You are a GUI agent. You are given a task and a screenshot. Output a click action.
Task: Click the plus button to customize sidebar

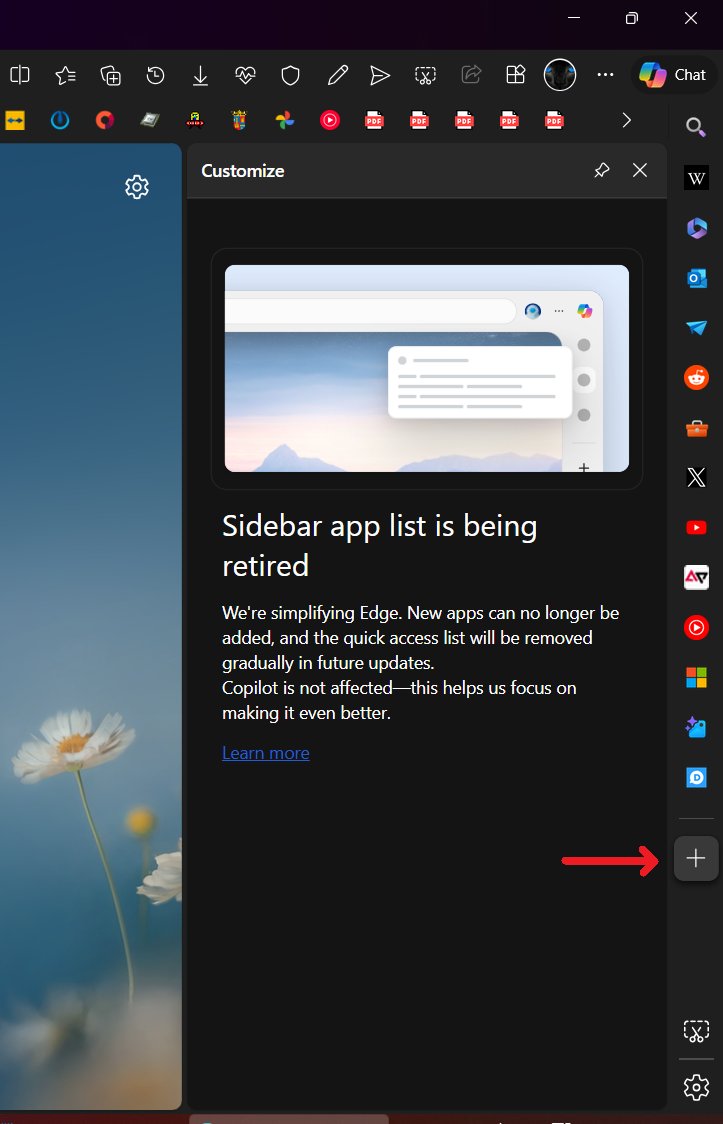pos(696,858)
